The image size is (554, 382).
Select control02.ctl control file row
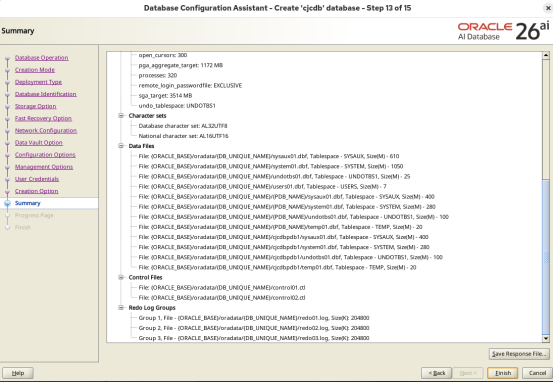pyautogui.click(x=222, y=298)
